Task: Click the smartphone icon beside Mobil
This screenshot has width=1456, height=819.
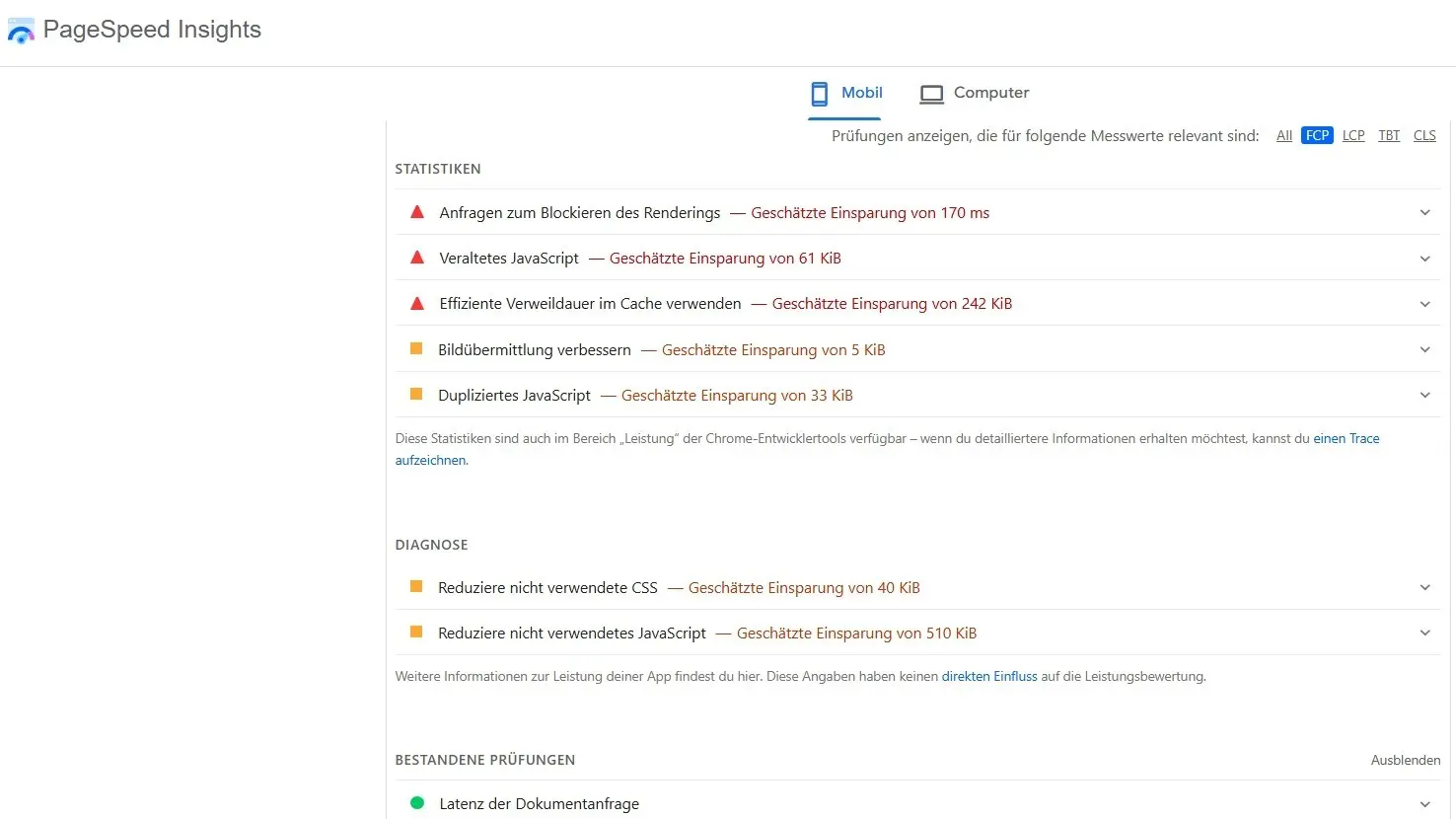Action: click(x=819, y=93)
